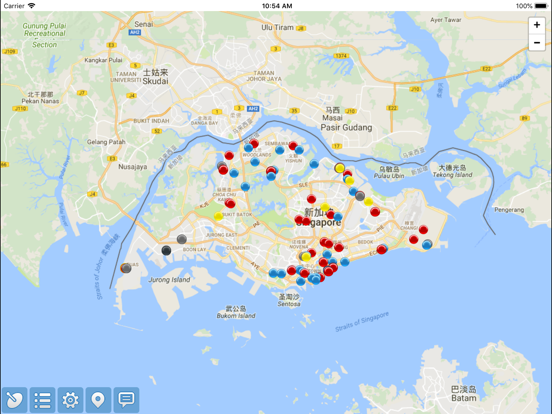Select the black pin west of Boon Lay
The image size is (552, 414).
(x=166, y=250)
